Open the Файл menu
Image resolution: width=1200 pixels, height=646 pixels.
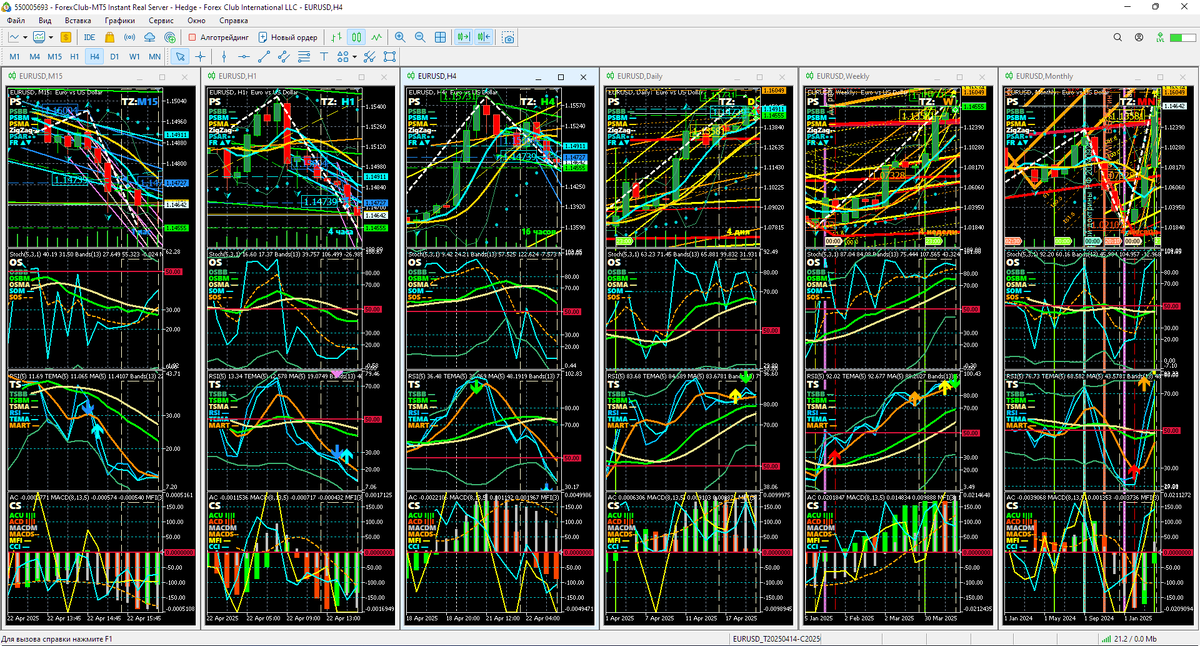16,20
